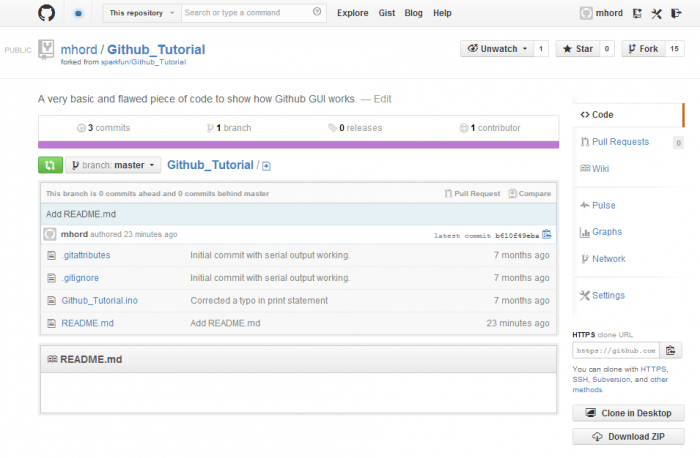Screen dimensions: 700x458
Task: Create a new file with the plus icon
Action: coord(267,166)
